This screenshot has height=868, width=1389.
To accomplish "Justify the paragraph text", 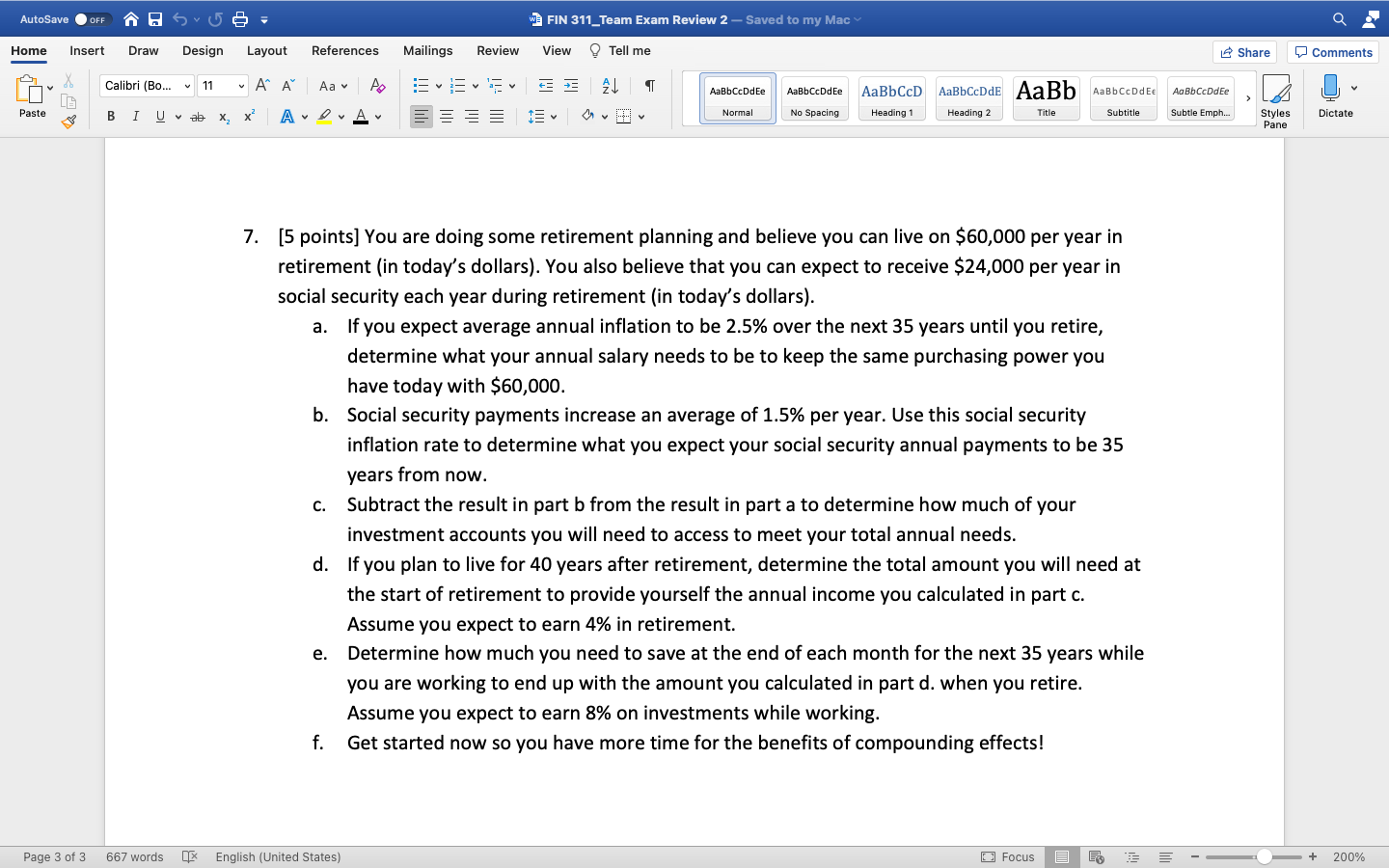I will (497, 117).
